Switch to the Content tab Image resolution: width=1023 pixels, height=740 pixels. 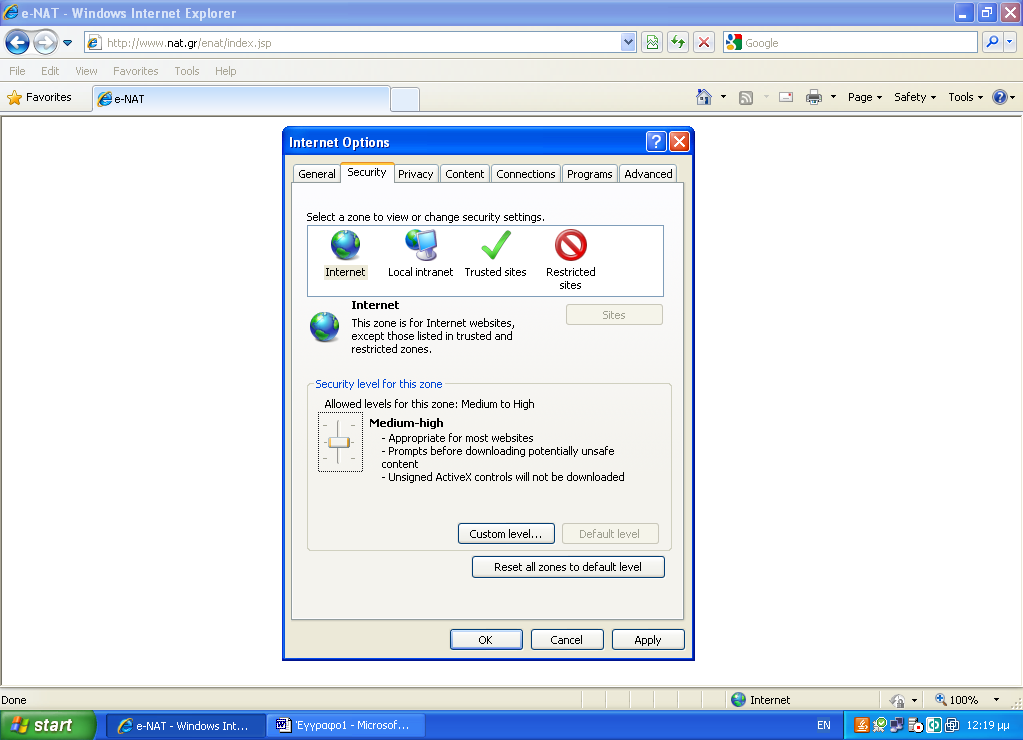(x=465, y=174)
